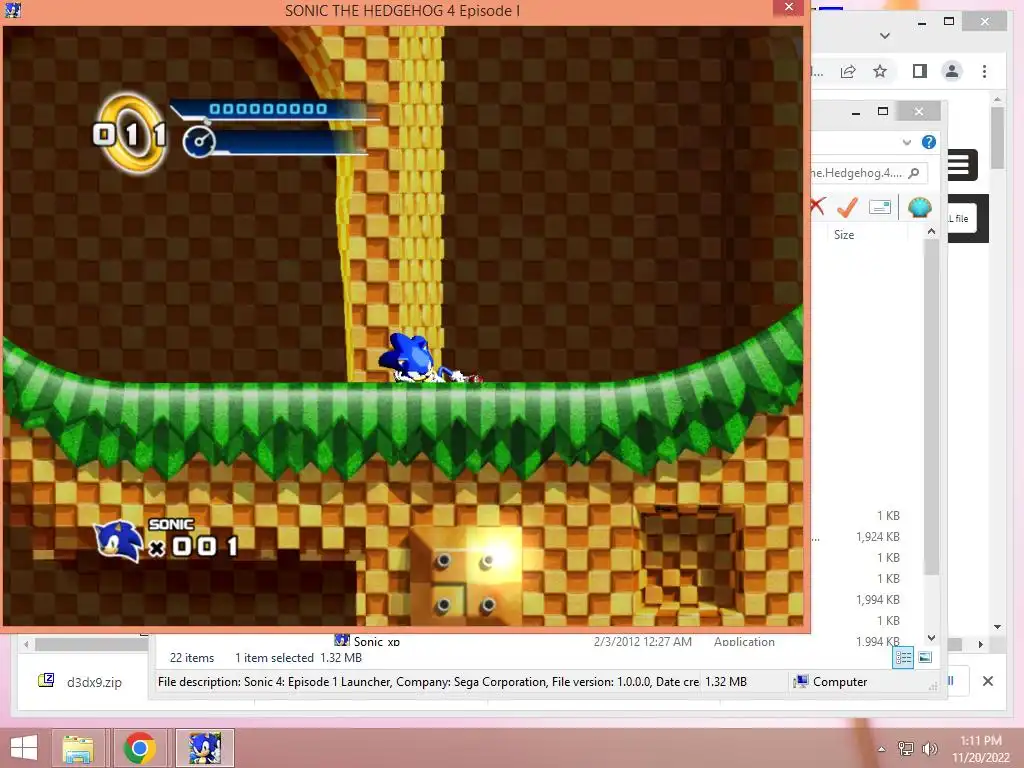1024x768 pixels.
Task: Click the Computer status bar entry
Action: pos(830,682)
